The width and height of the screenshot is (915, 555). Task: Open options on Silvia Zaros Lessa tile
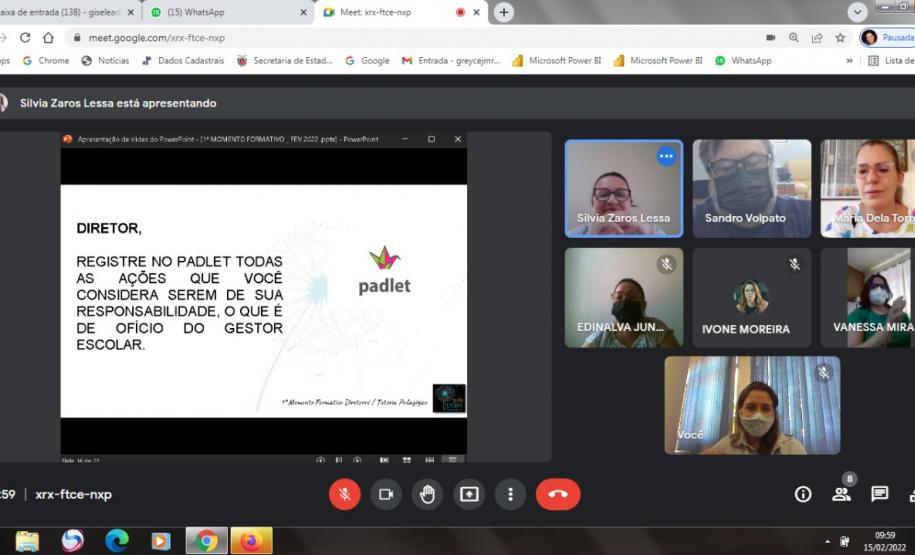tap(666, 156)
